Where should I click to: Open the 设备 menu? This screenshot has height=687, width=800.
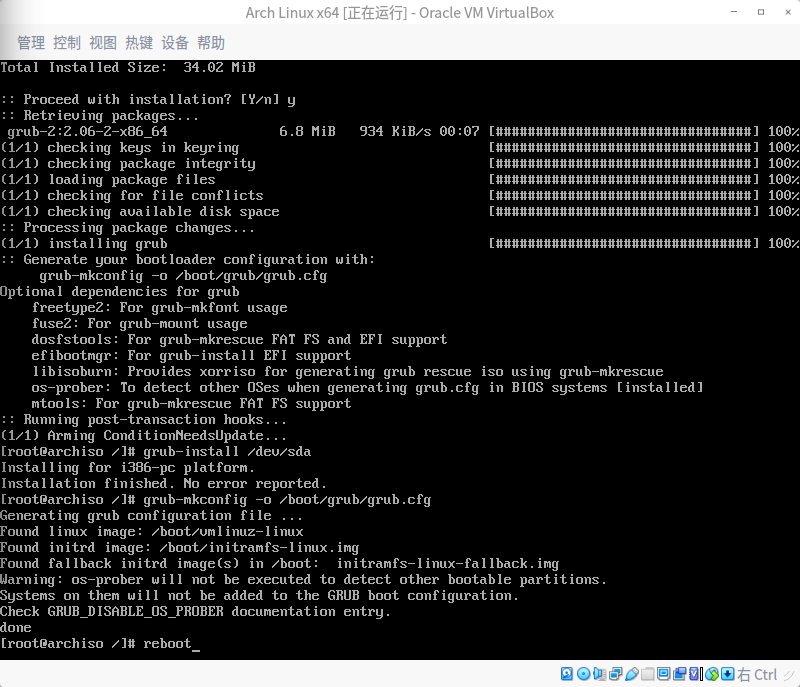tap(175, 43)
